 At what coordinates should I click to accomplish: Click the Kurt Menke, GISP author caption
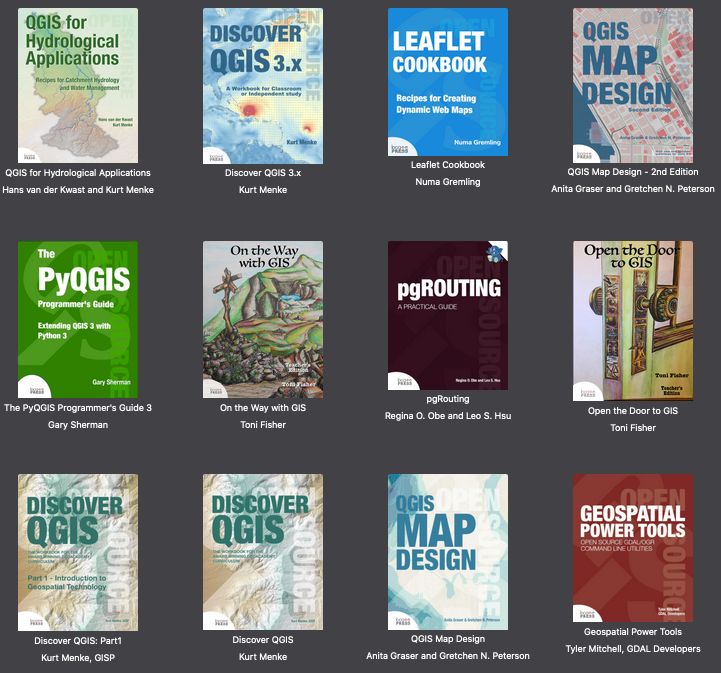78,657
